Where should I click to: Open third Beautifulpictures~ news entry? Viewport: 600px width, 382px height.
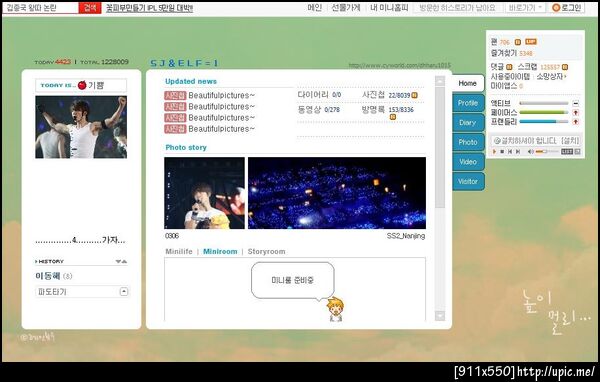coord(221,118)
